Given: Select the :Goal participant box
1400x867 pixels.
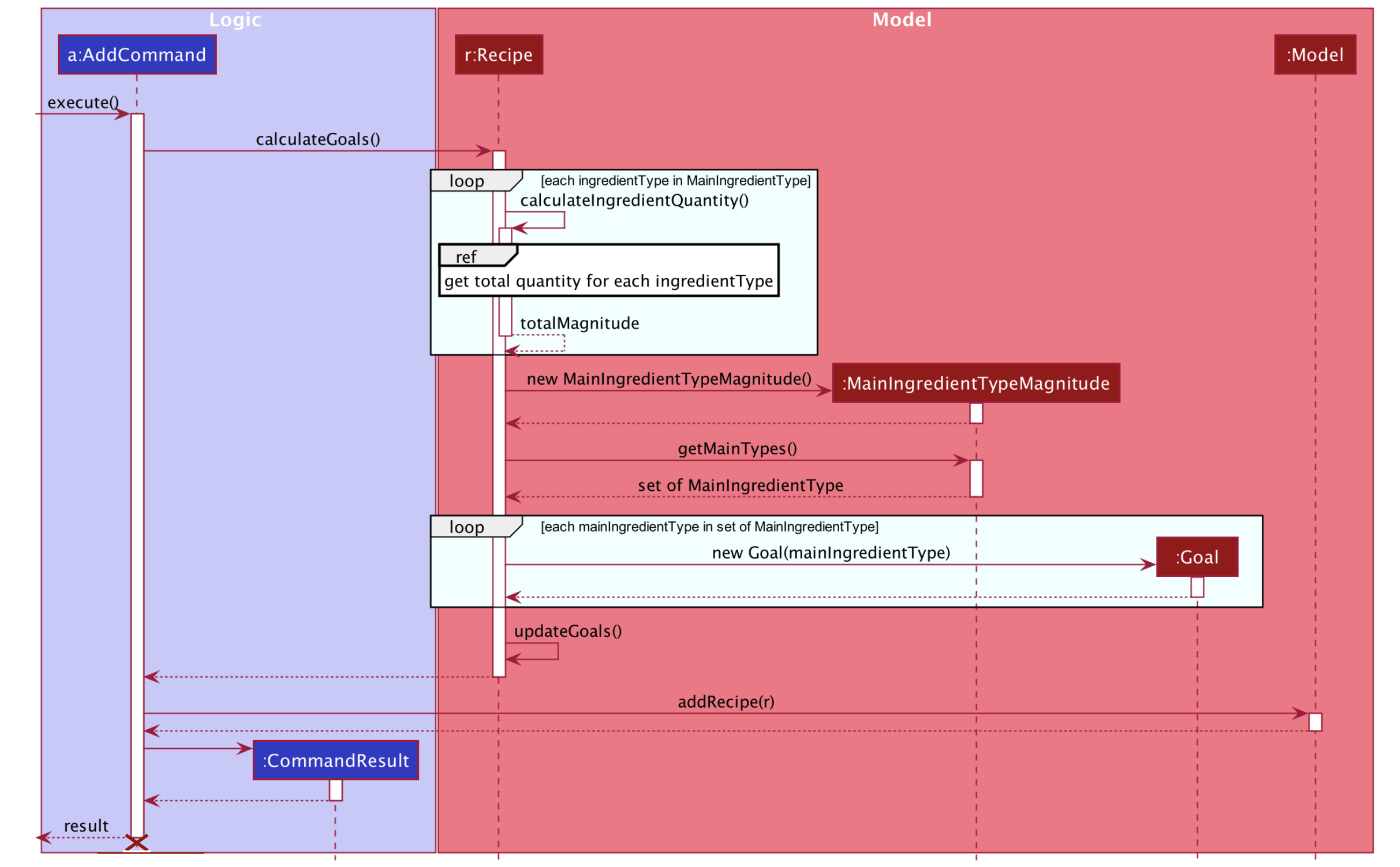Looking at the screenshot, I should pyautogui.click(x=1197, y=557).
